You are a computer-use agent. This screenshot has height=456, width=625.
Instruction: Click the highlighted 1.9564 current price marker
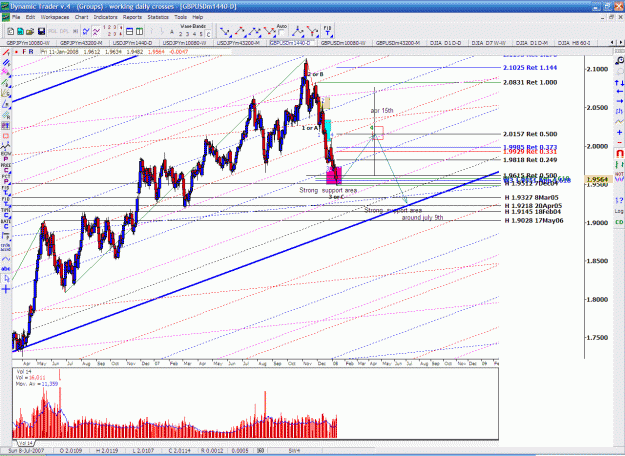pyautogui.click(x=597, y=179)
